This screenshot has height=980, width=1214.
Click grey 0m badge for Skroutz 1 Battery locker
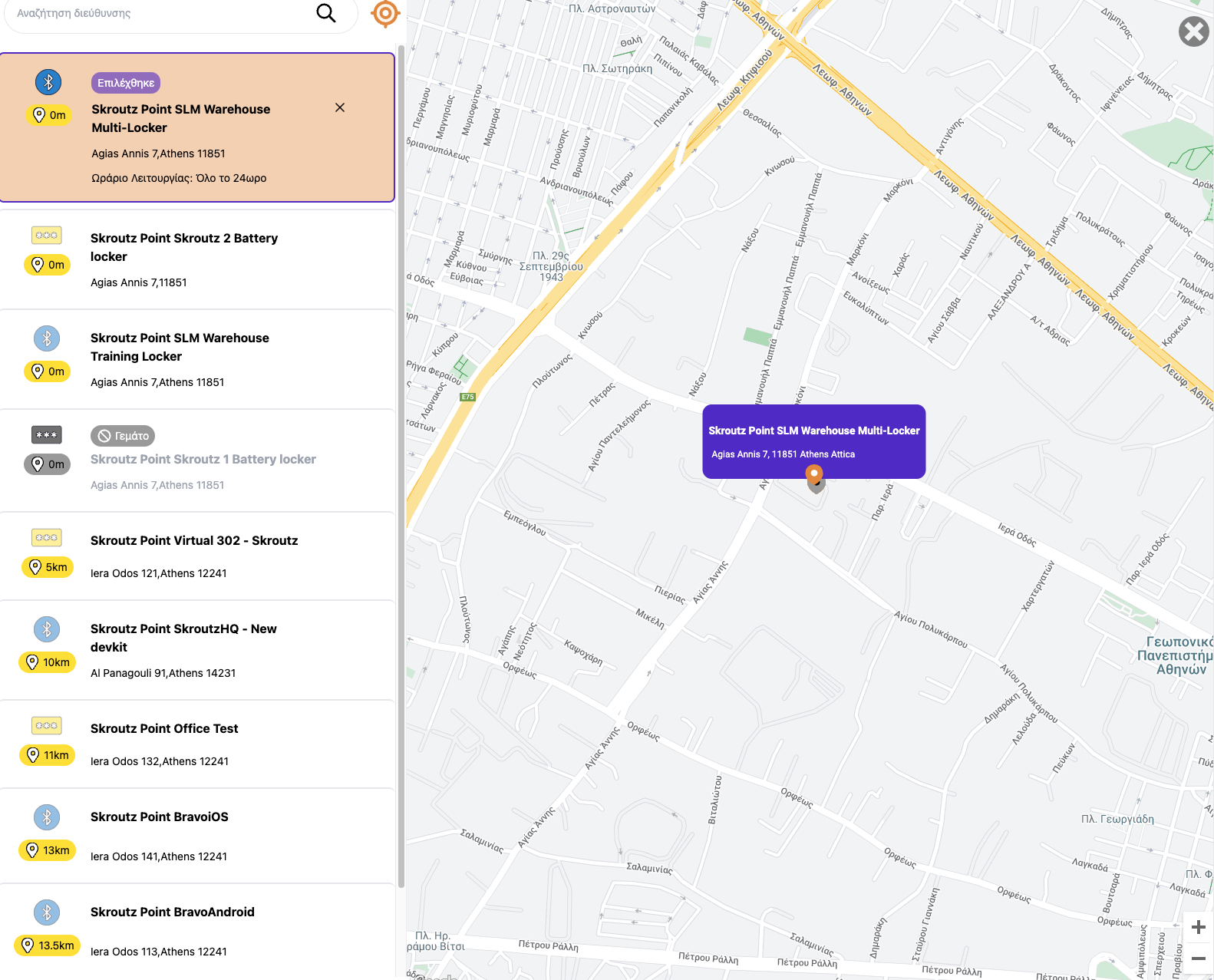pyautogui.click(x=48, y=464)
